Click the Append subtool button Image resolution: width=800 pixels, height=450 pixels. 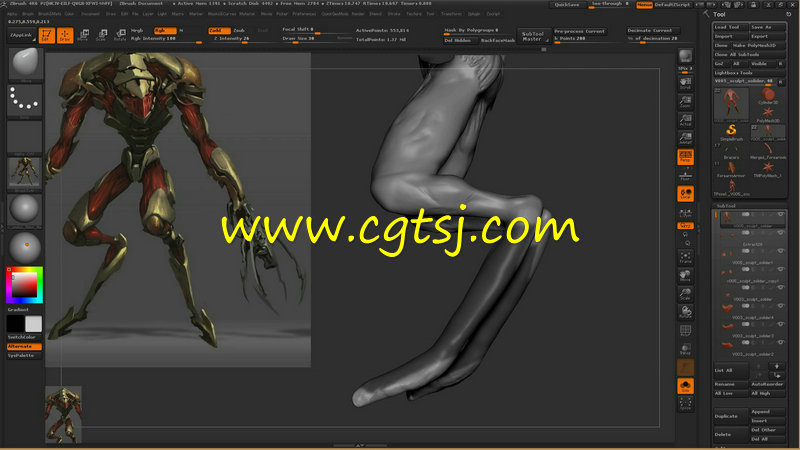767,411
